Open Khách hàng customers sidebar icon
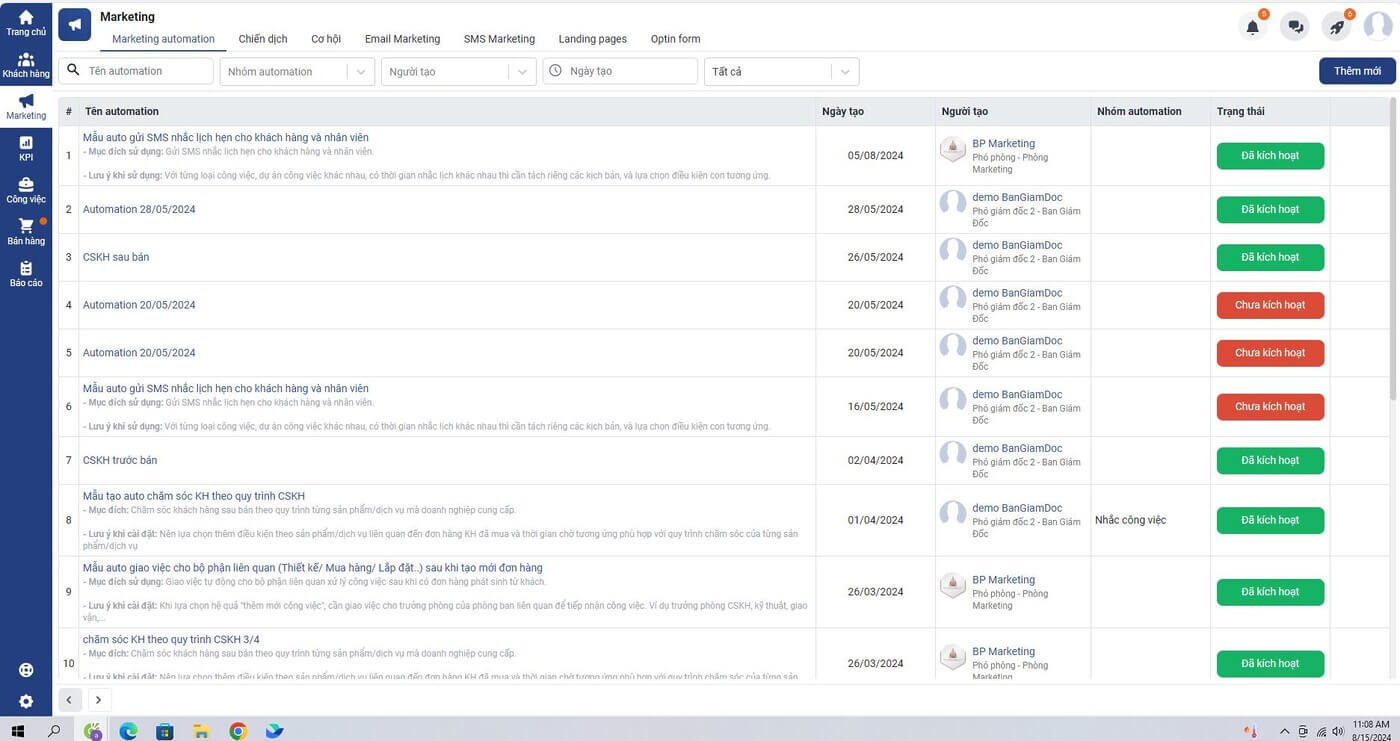1400x741 pixels. 25,65
